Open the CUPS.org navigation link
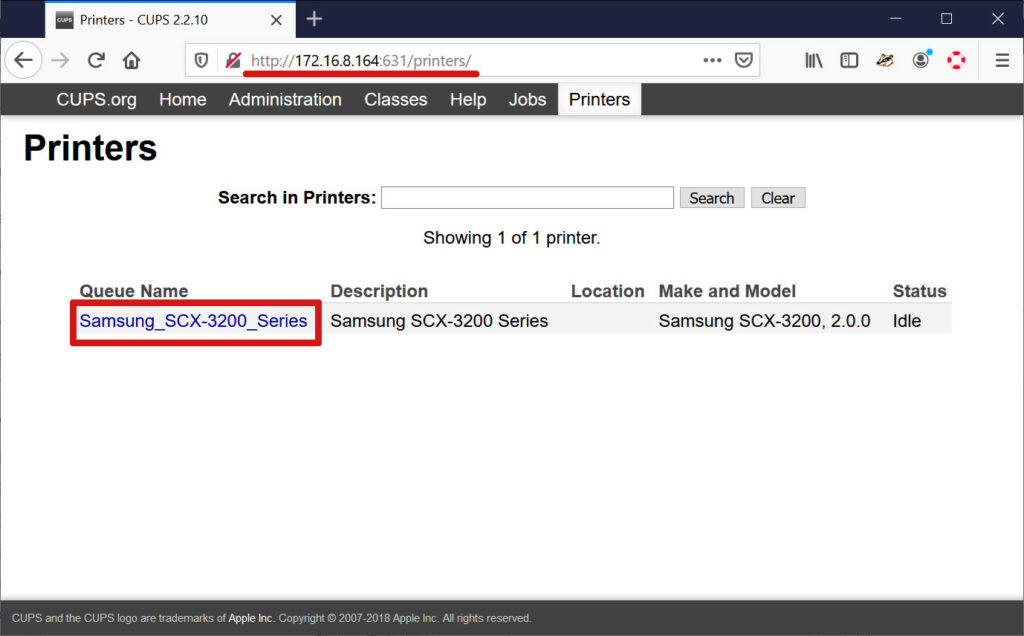Screen dimensions: 1024x636 click(97, 99)
